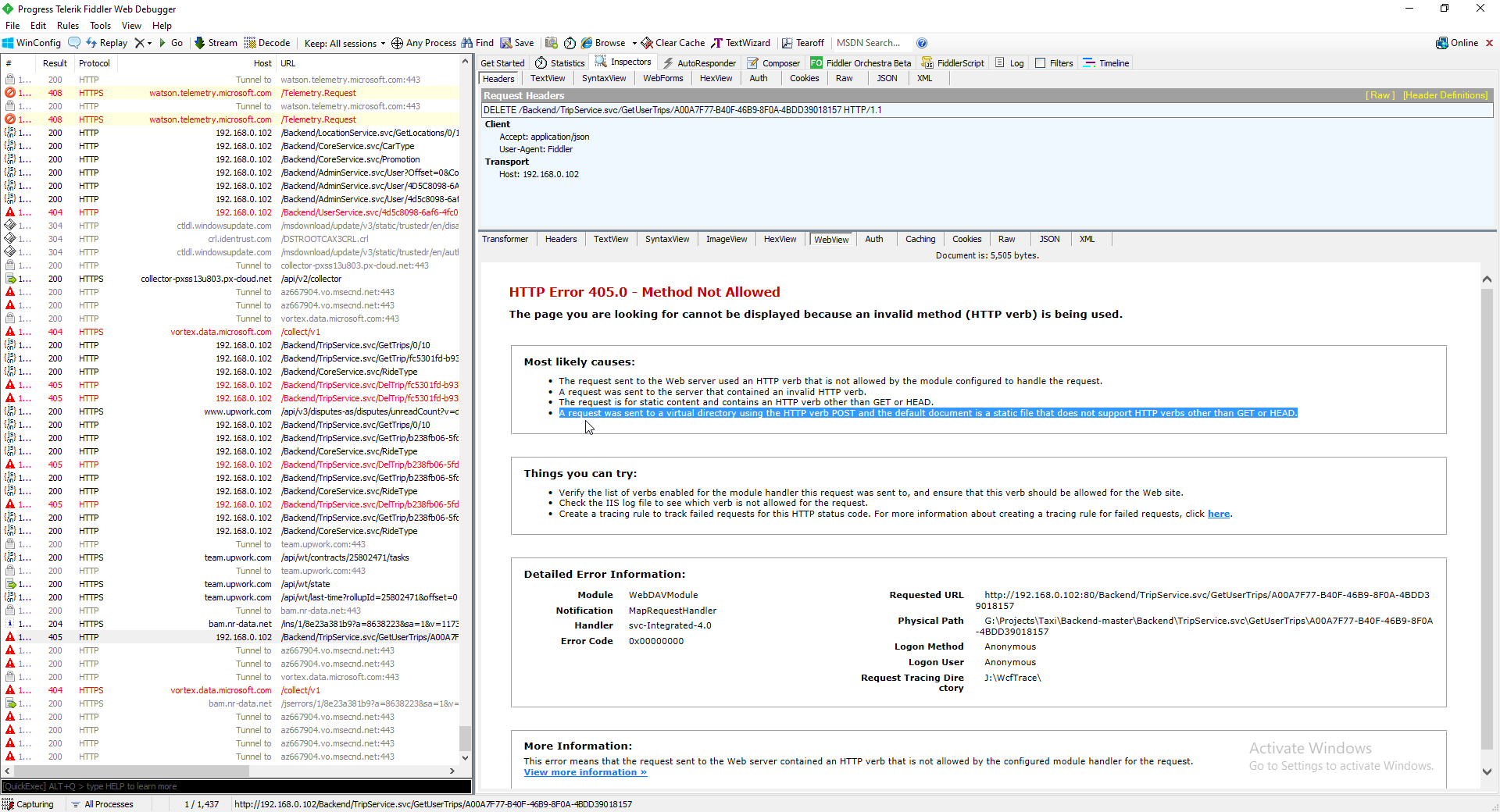
Task: Click the MSDN Search input field
Action: [870, 43]
